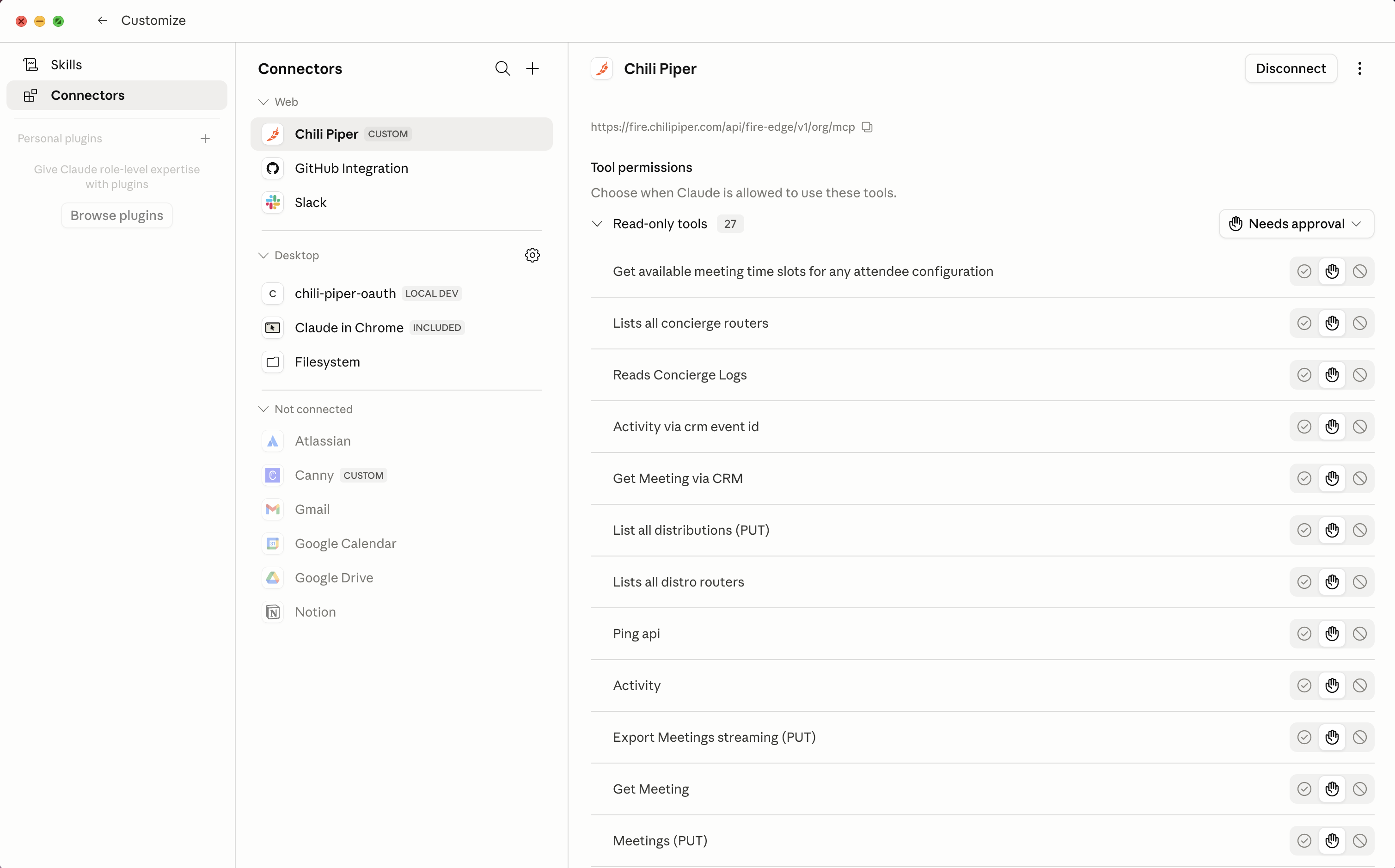Add a personal plugin with the plus icon

click(x=205, y=138)
